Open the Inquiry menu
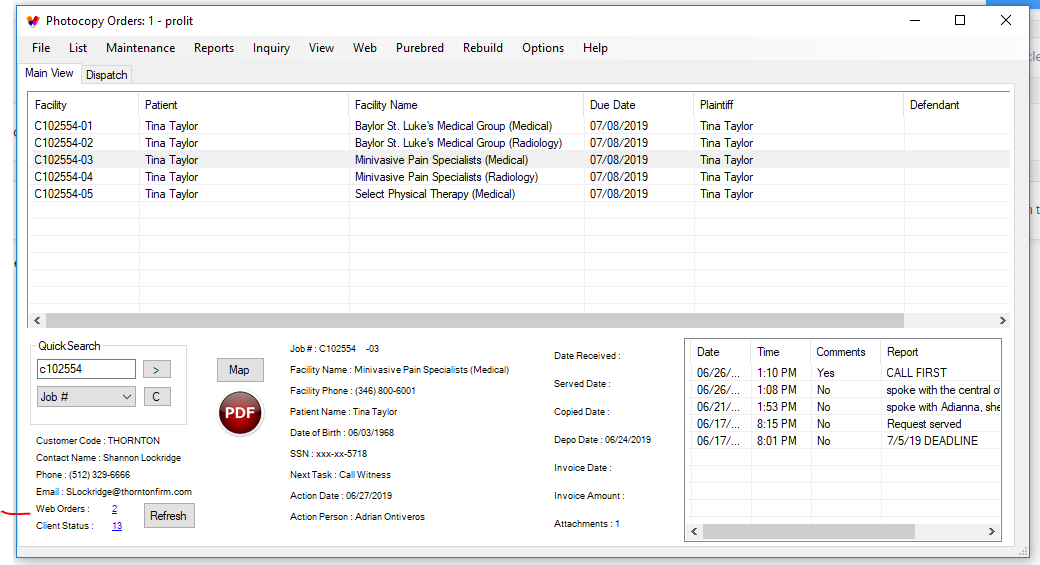Screen dimensions: 1040x565 (271, 48)
